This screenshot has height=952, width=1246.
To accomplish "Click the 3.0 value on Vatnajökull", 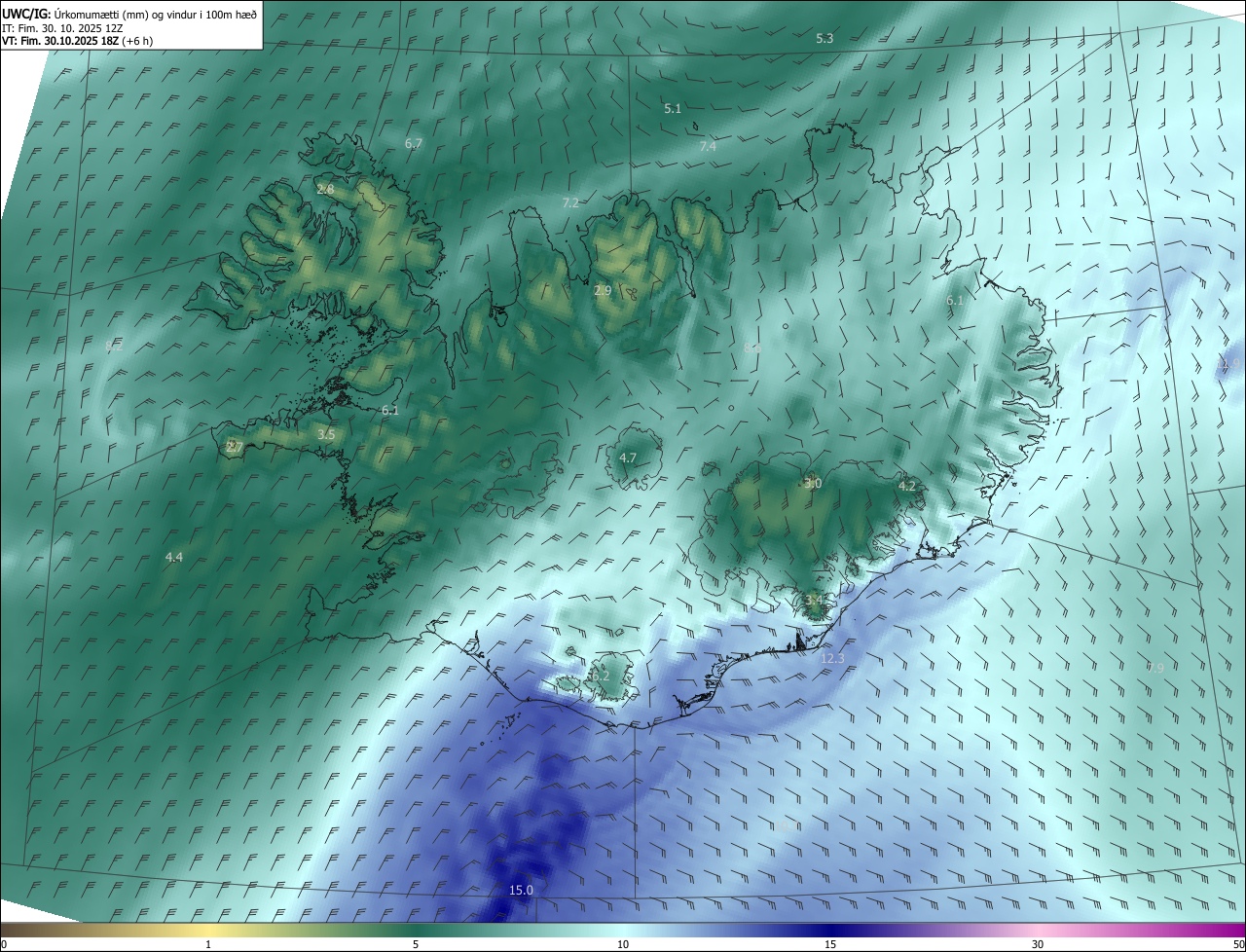I will [813, 483].
